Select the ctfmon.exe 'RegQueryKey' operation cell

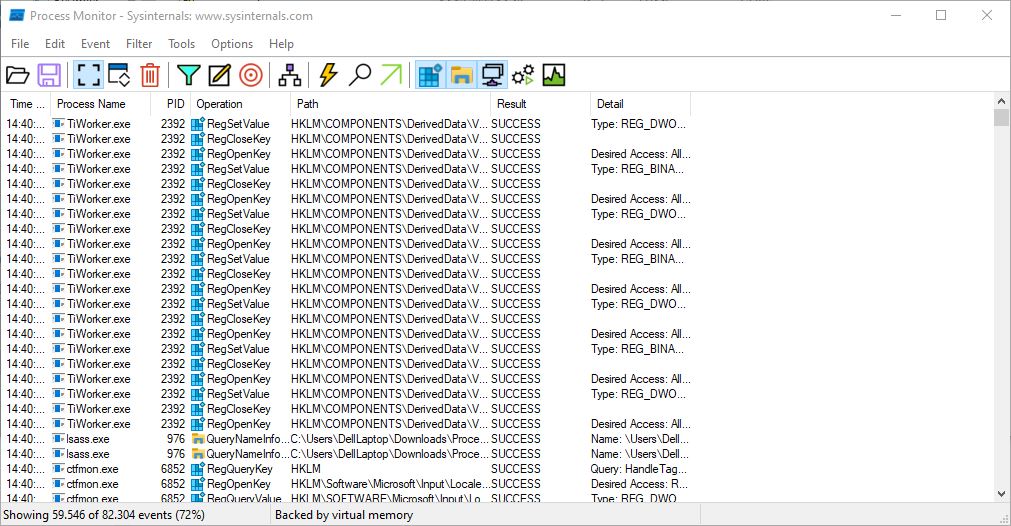click(x=240, y=469)
